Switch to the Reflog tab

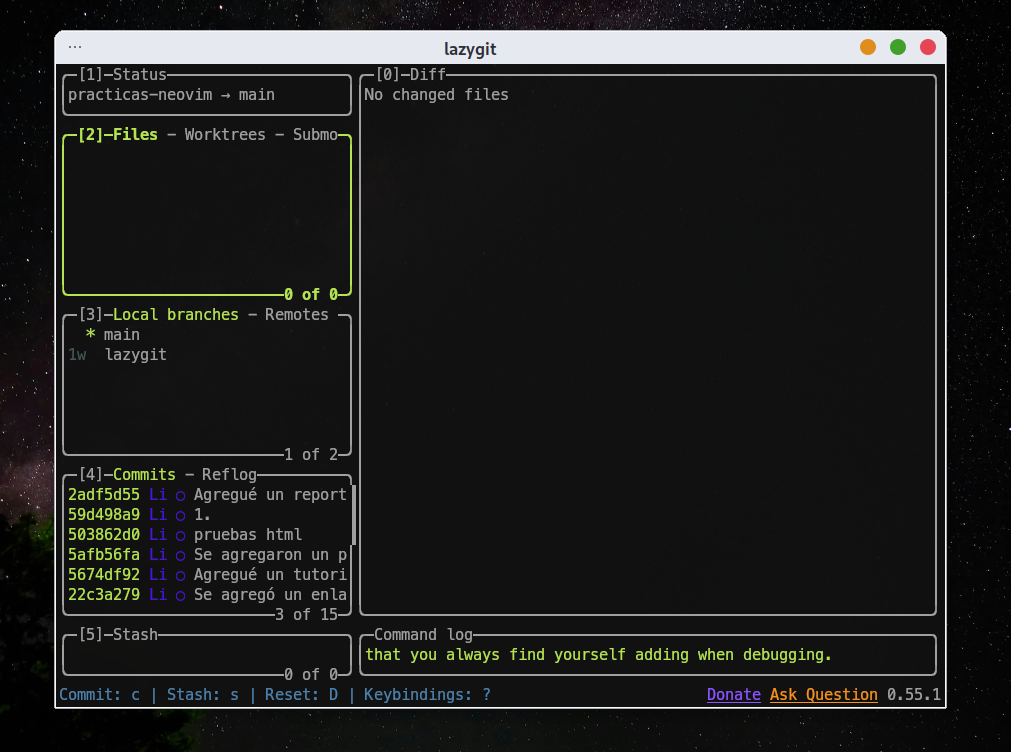229,474
